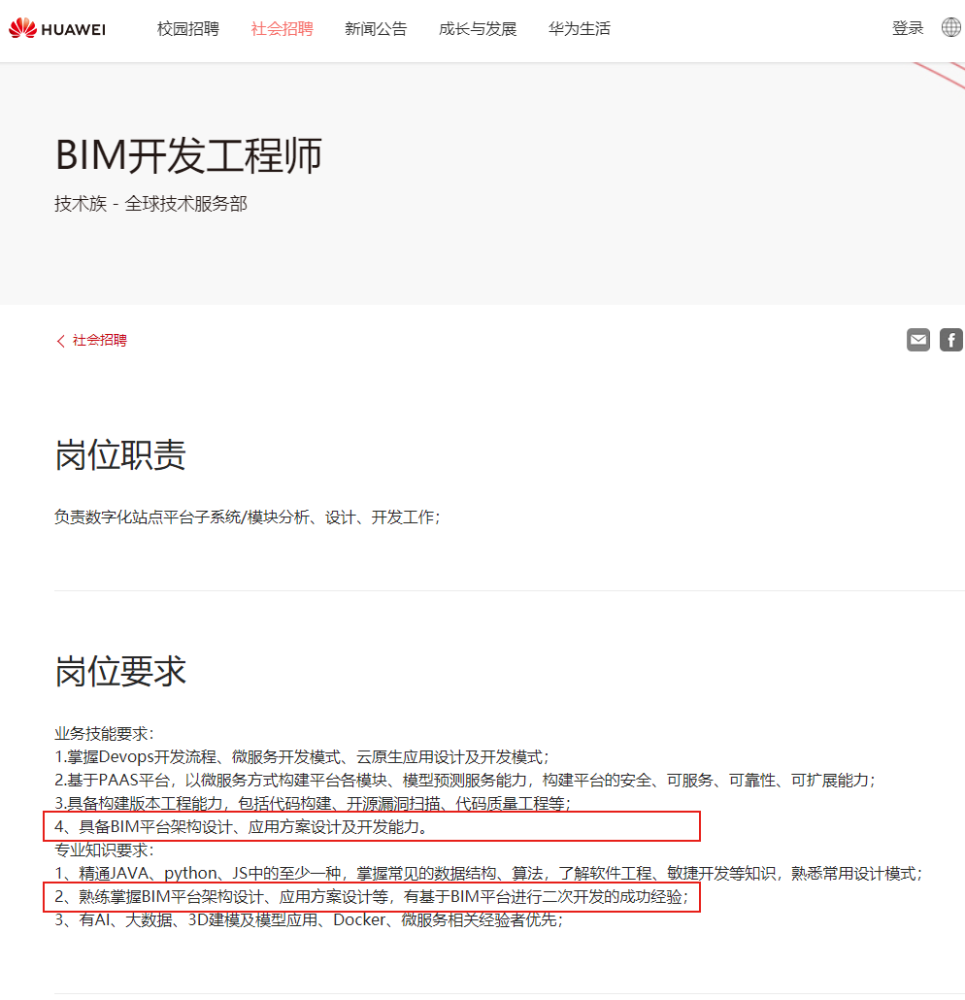The width and height of the screenshot is (965, 1000).
Task: Open 华为生活 navigation item
Action: click(x=579, y=29)
